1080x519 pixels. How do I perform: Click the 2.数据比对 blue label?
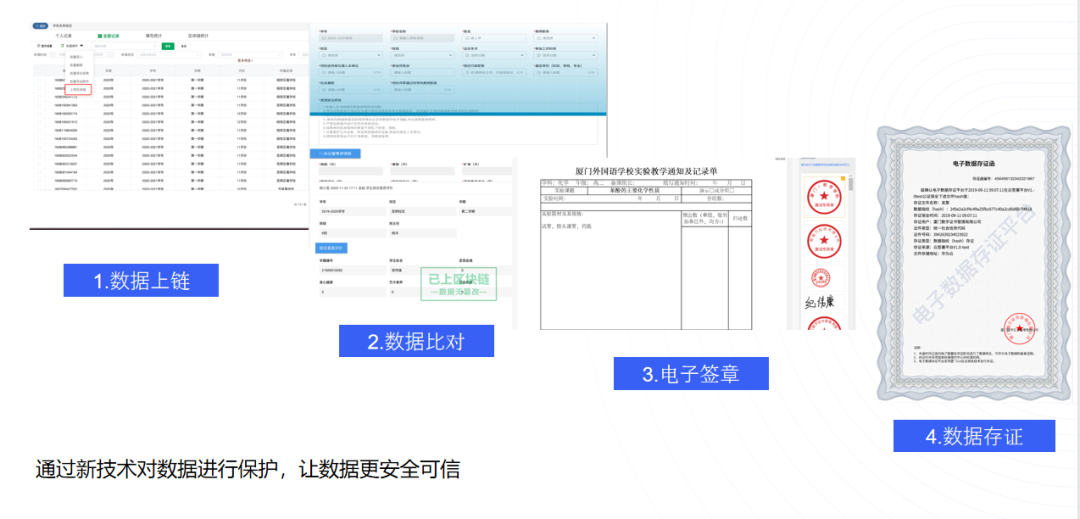(x=416, y=340)
